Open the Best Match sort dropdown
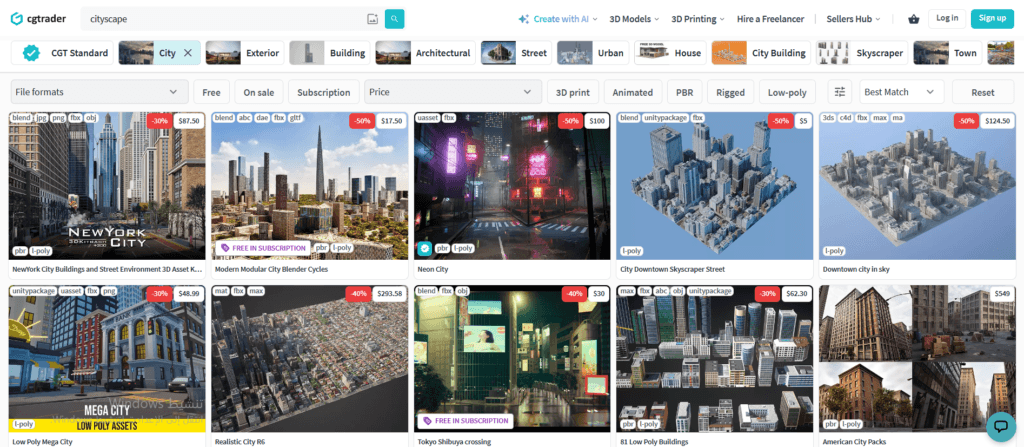1024x447 pixels. (901, 92)
